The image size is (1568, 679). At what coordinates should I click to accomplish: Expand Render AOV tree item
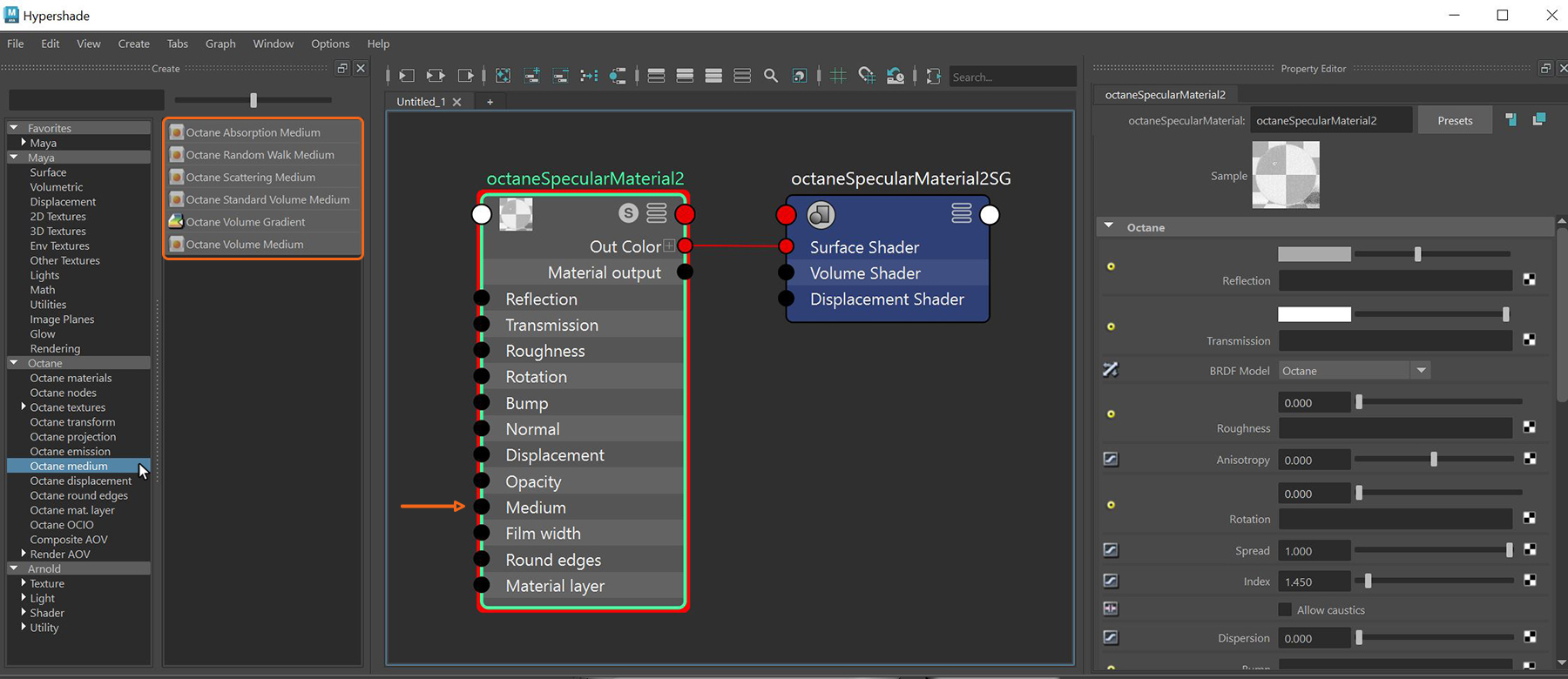coord(24,553)
